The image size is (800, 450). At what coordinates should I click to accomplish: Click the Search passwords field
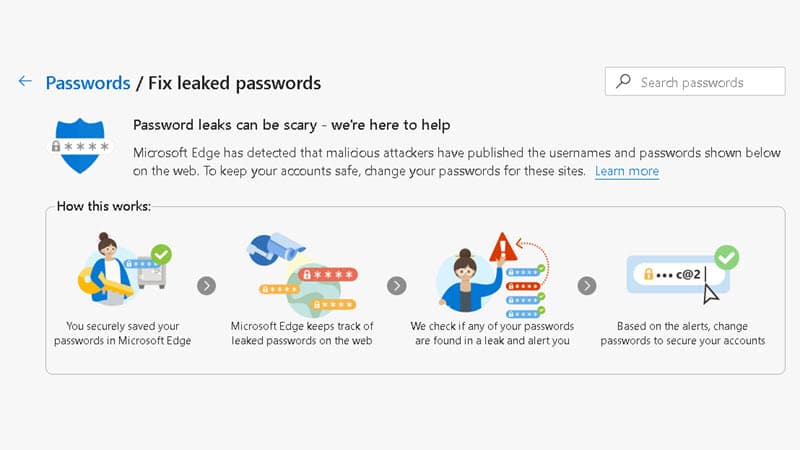pyautogui.click(x=695, y=82)
